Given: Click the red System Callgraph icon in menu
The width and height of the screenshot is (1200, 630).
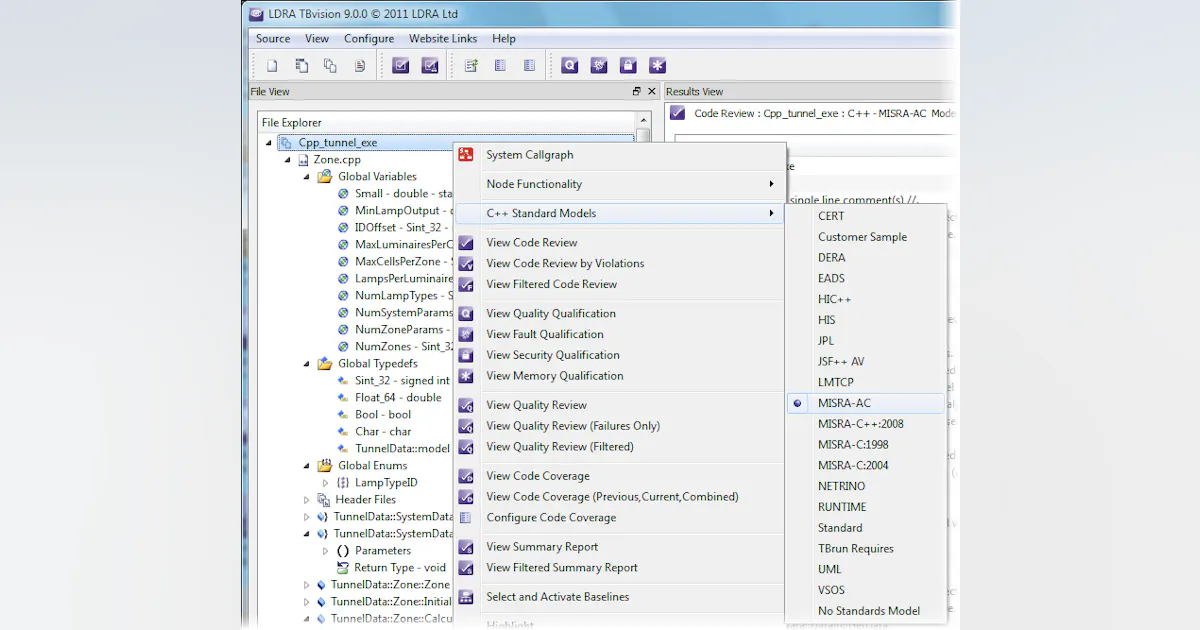Looking at the screenshot, I should click(466, 155).
